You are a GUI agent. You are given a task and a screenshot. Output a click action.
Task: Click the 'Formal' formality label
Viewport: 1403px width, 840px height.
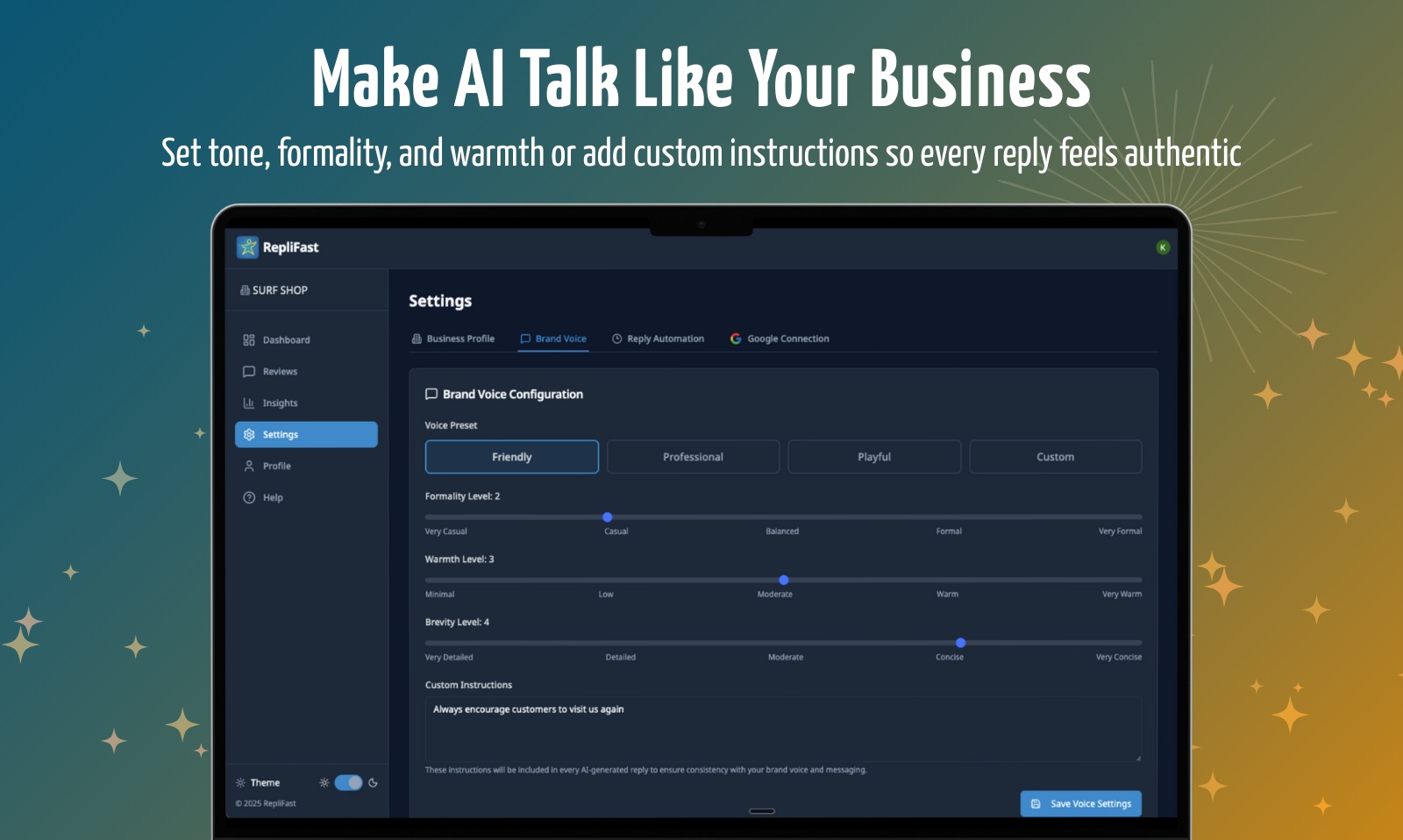949,531
